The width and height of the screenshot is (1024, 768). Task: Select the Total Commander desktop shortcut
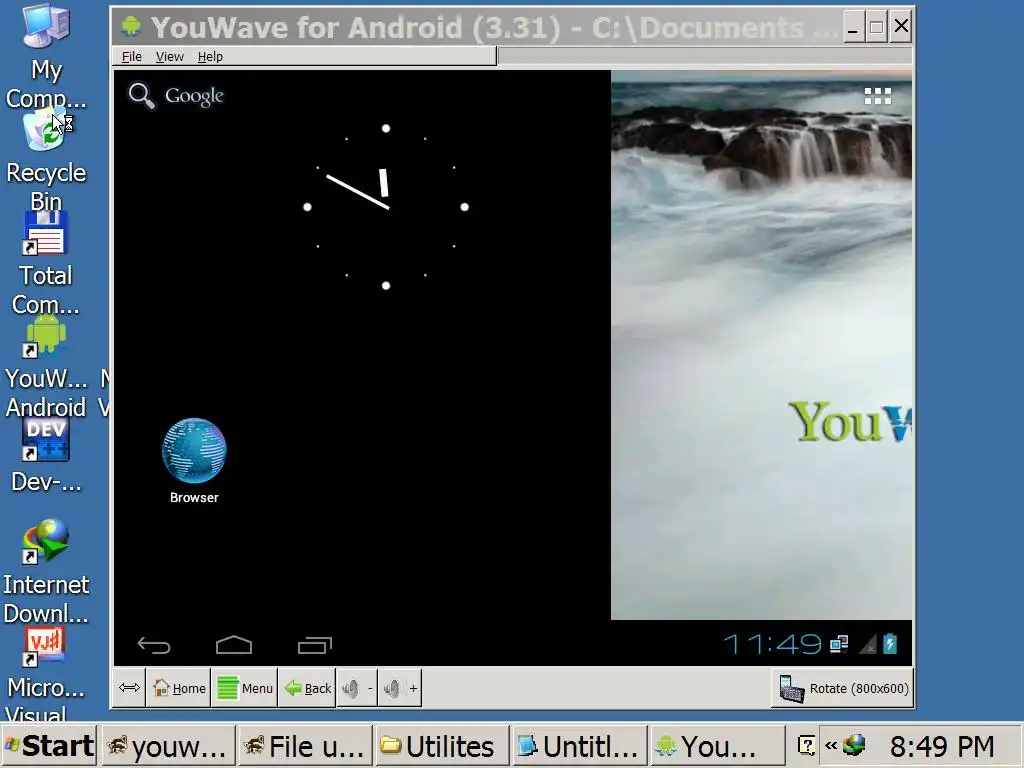[46, 264]
